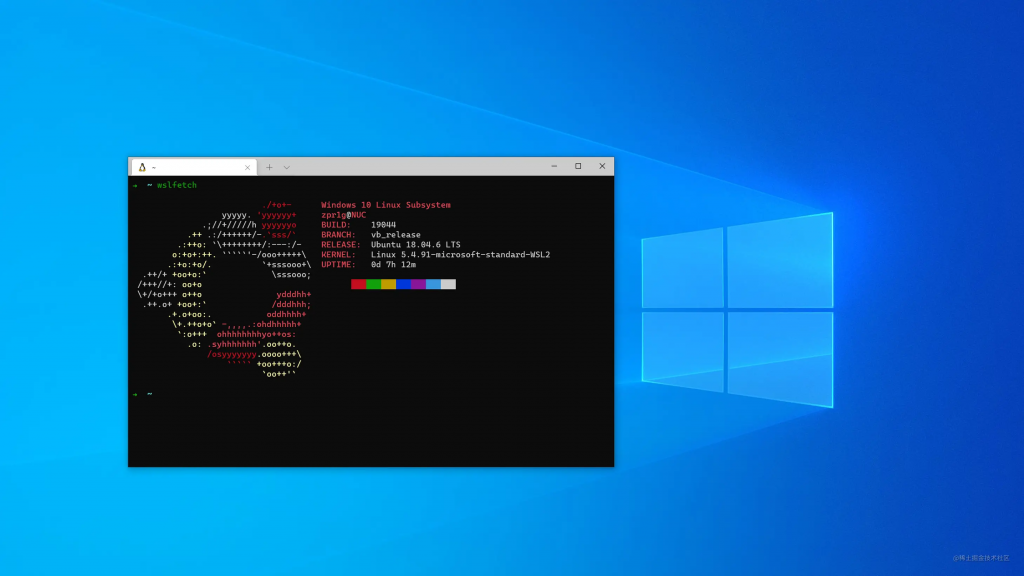Screen dimensions: 1024x576
Task: Click the green color block in palette
Action: 374,284
